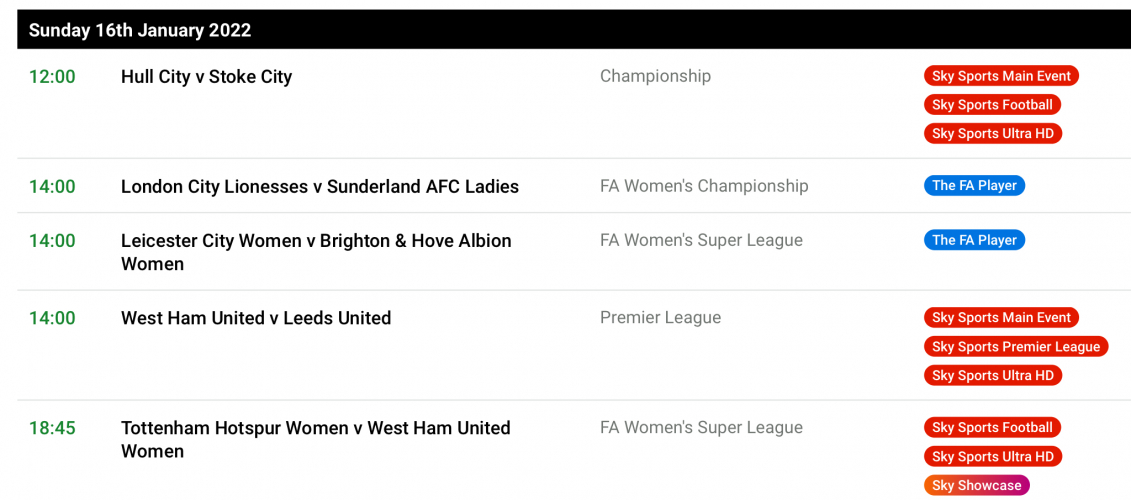Click the FA Women's Championship competition label
1131x500 pixels.
(x=703, y=186)
